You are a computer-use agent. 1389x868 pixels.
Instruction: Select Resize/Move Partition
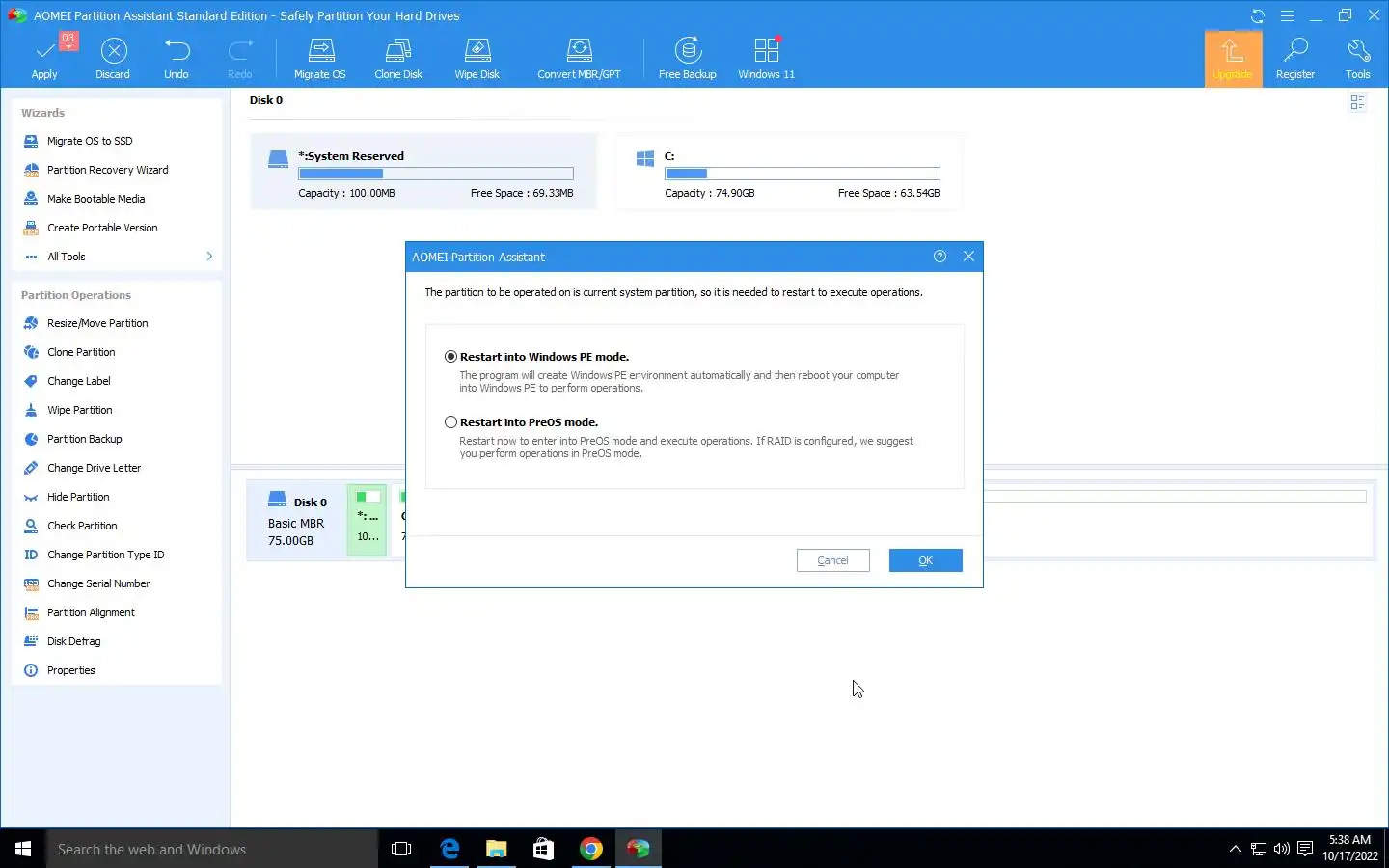pos(97,323)
